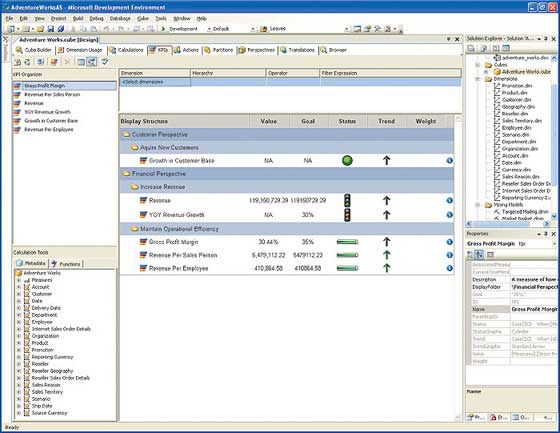This screenshot has height=433, width=560.
Task: Collapse the Dimensions folder in Solution Explorer
Action: [x=478, y=79]
